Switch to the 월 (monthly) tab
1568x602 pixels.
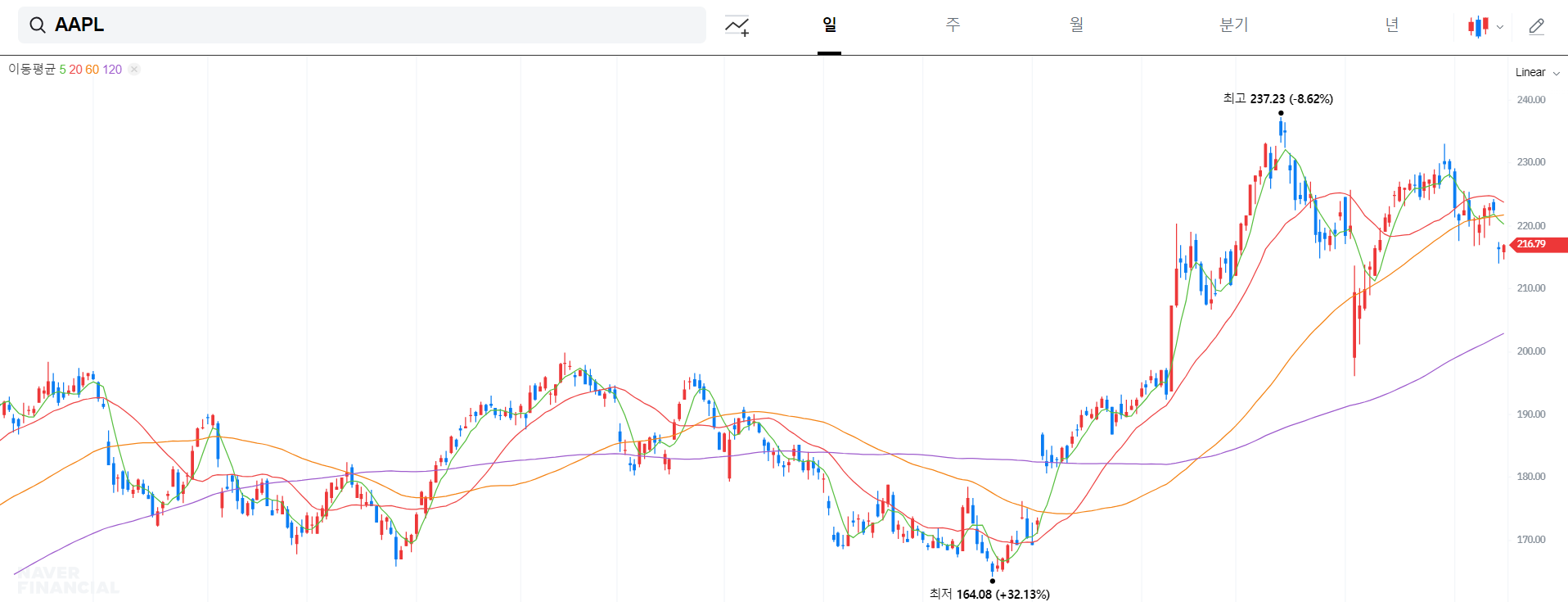(1076, 25)
